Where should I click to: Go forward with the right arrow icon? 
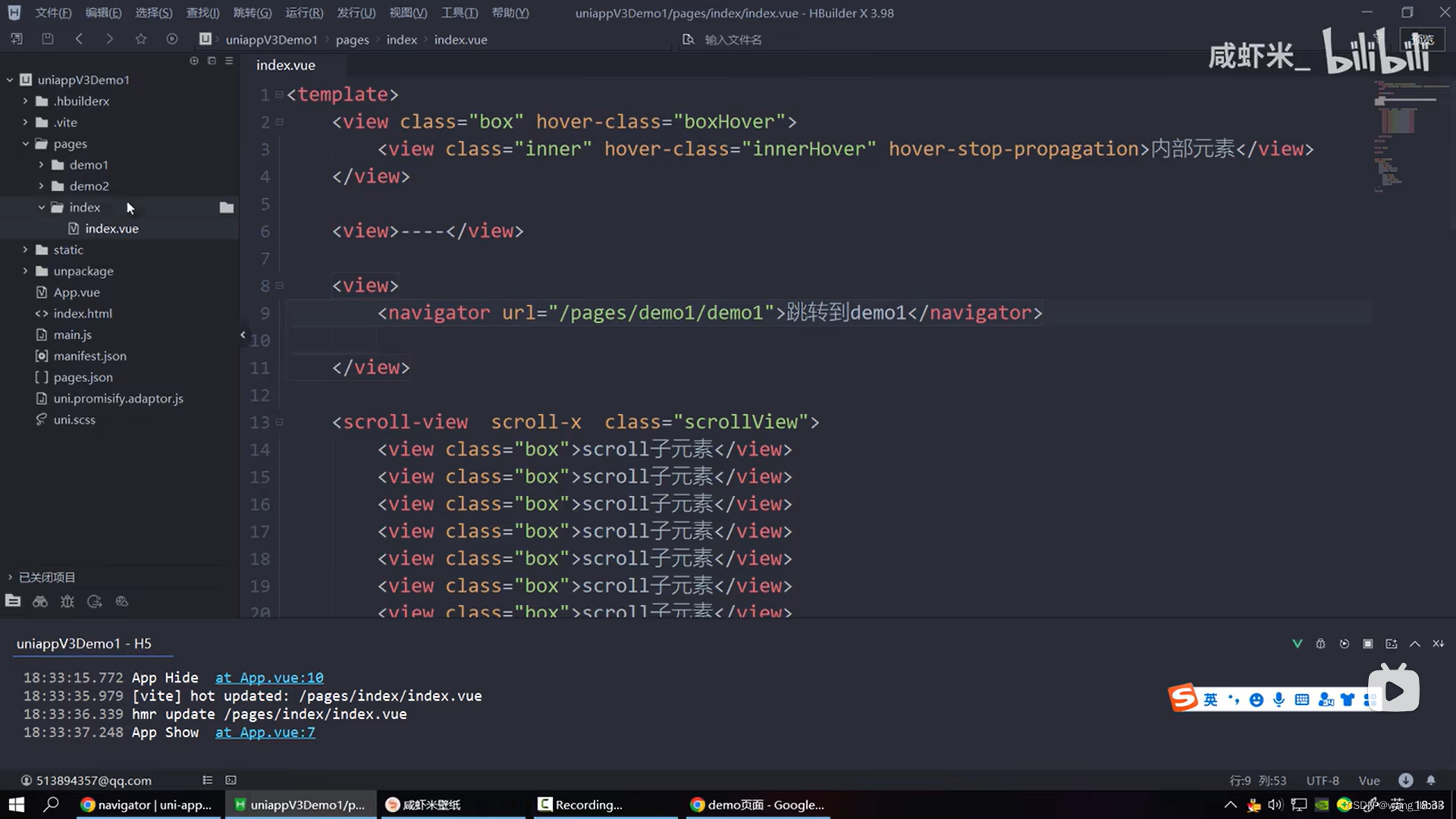tap(110, 39)
